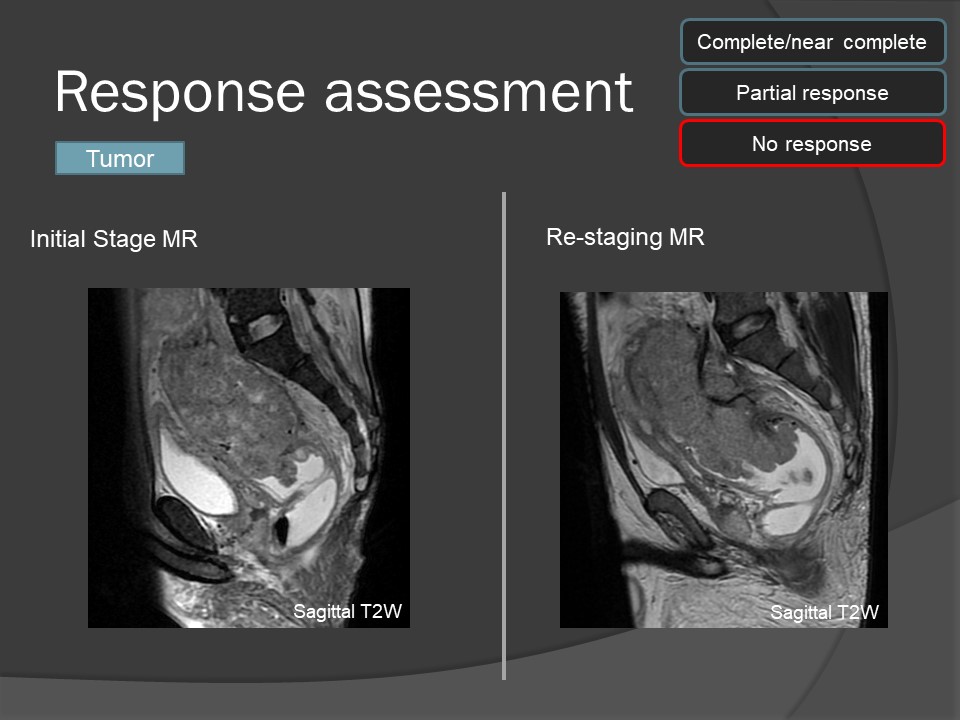Open the re-staging sagittal MRI image
Screen dimensions: 960x720
pos(723,459)
